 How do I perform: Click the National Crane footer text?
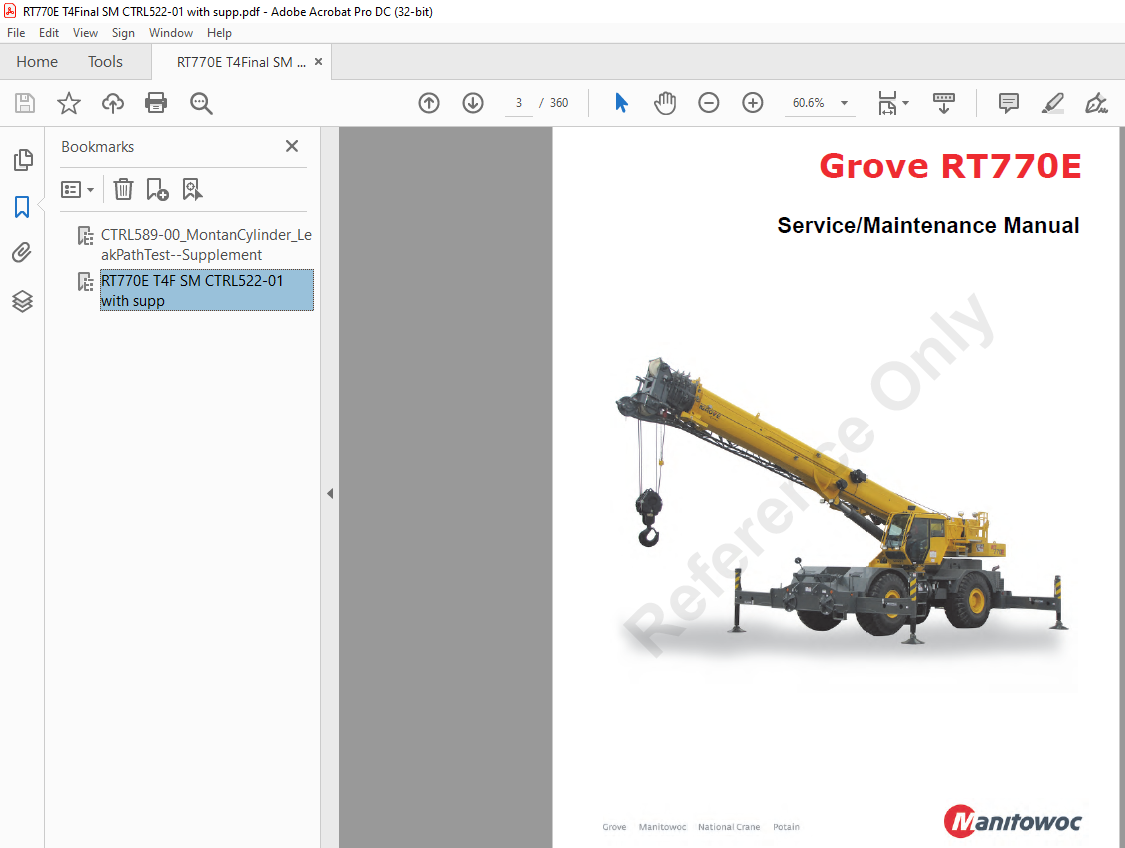point(729,827)
